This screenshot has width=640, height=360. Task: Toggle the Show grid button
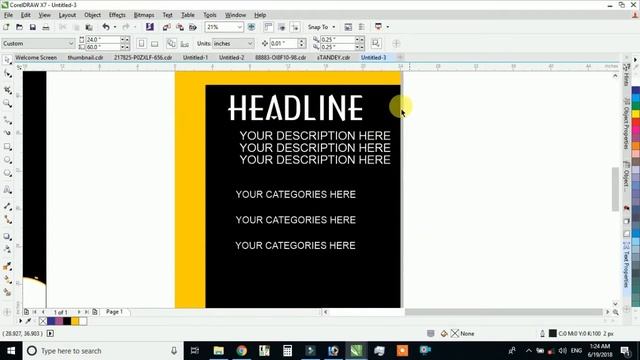coord(282,27)
